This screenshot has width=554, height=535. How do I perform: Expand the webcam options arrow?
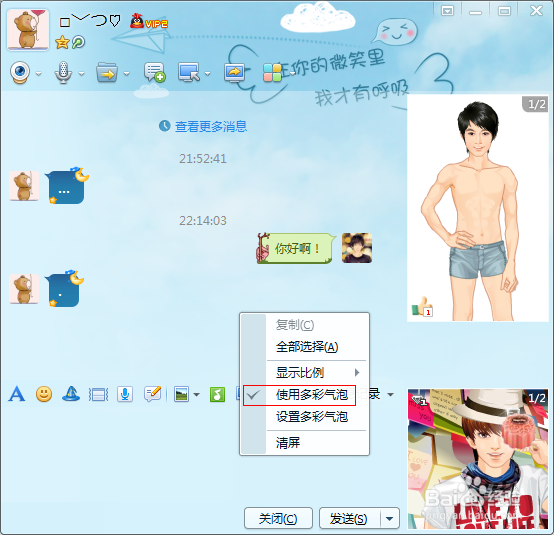39,74
